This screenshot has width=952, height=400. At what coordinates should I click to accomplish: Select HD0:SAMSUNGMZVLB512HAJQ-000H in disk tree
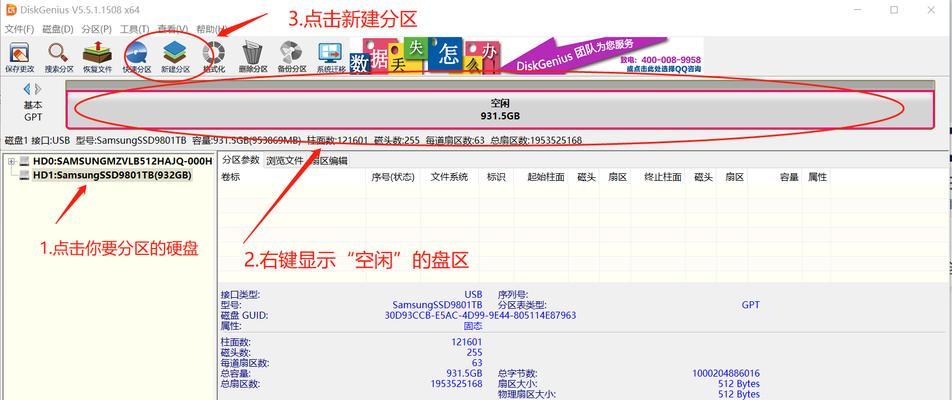122,161
